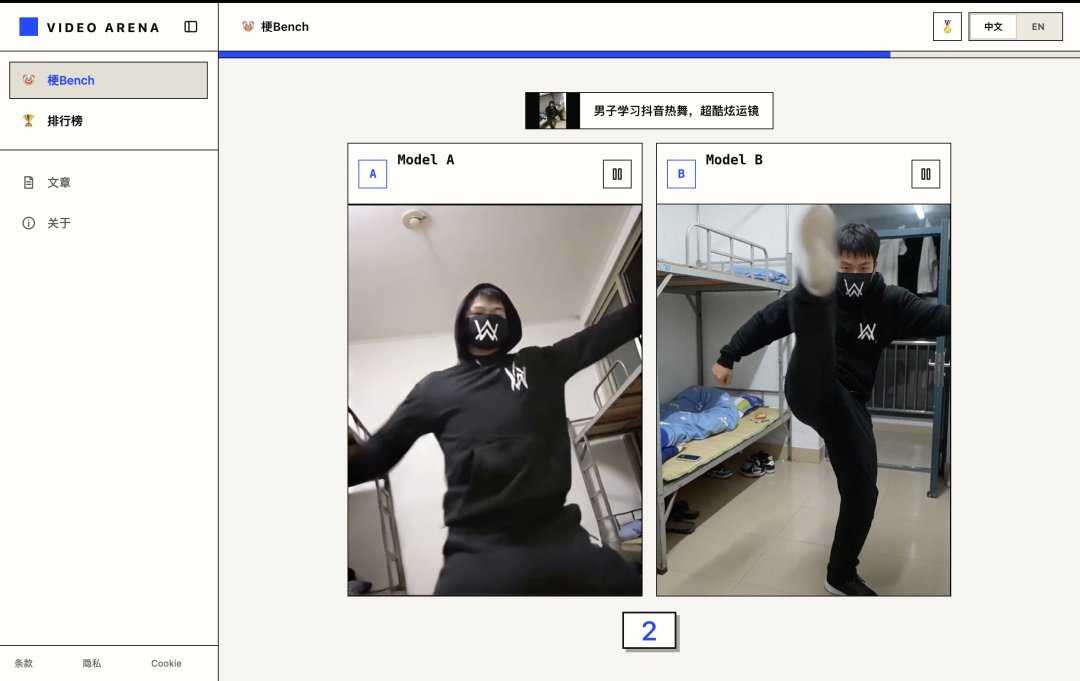
Task: Switch language to EN
Action: point(1038,27)
